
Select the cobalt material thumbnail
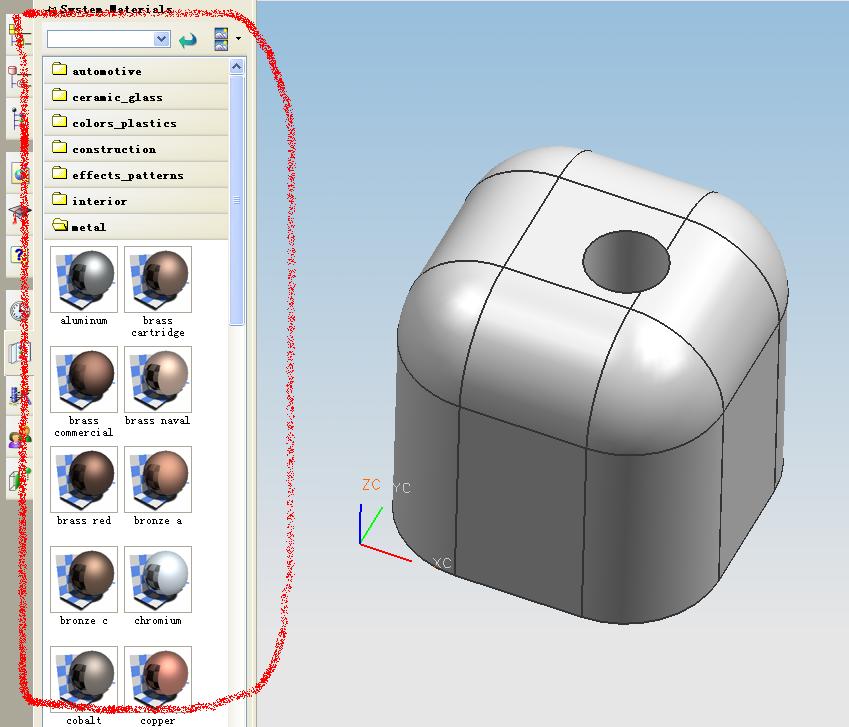84,679
